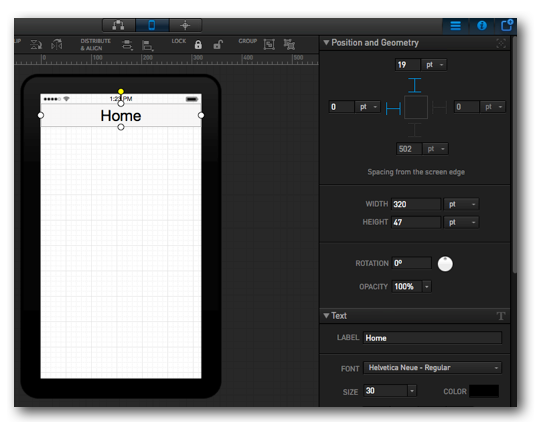Select the Home title on the canvas
537x422 pixels.
pyautogui.click(x=121, y=116)
